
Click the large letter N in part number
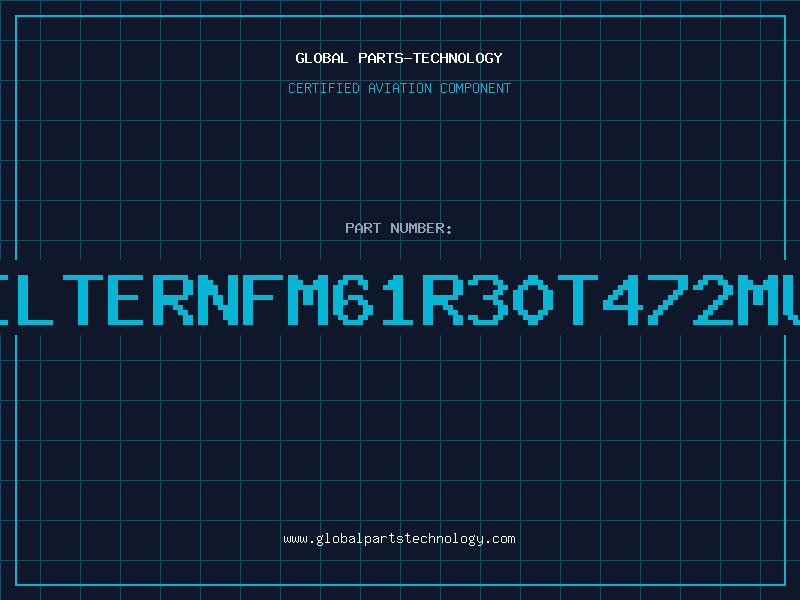click(217, 299)
